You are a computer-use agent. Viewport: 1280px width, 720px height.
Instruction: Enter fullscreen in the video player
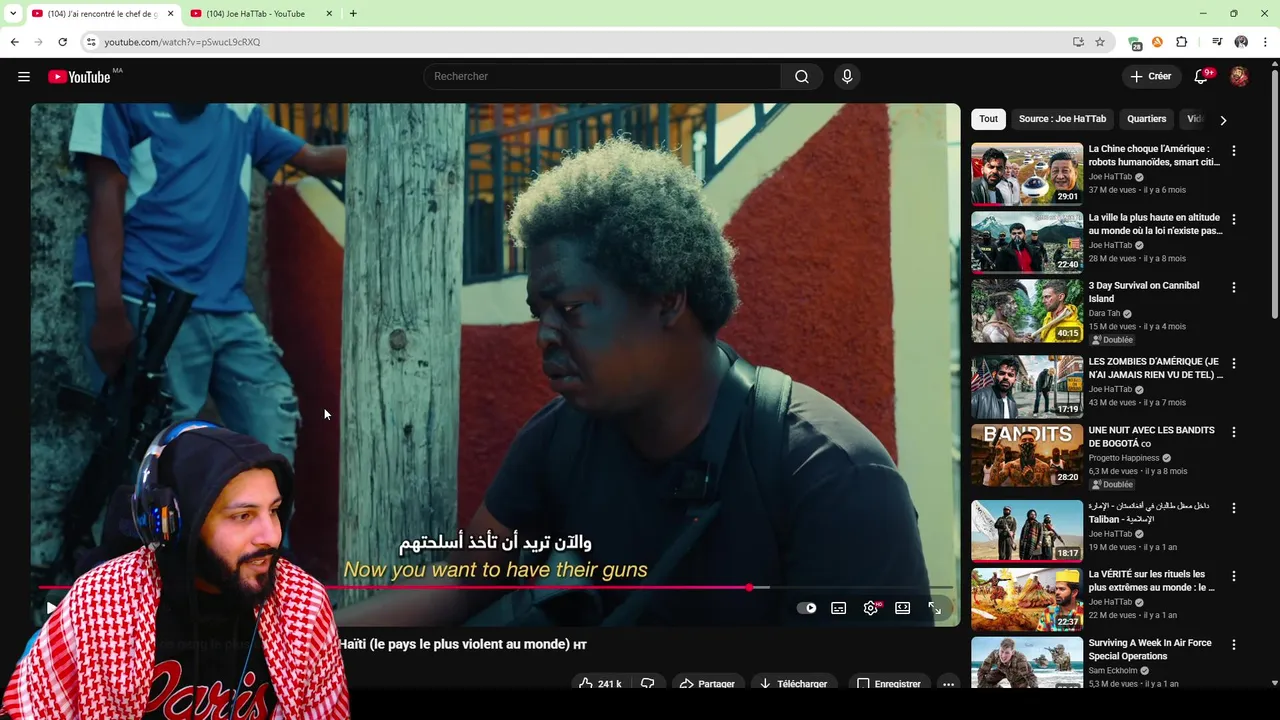click(x=935, y=608)
